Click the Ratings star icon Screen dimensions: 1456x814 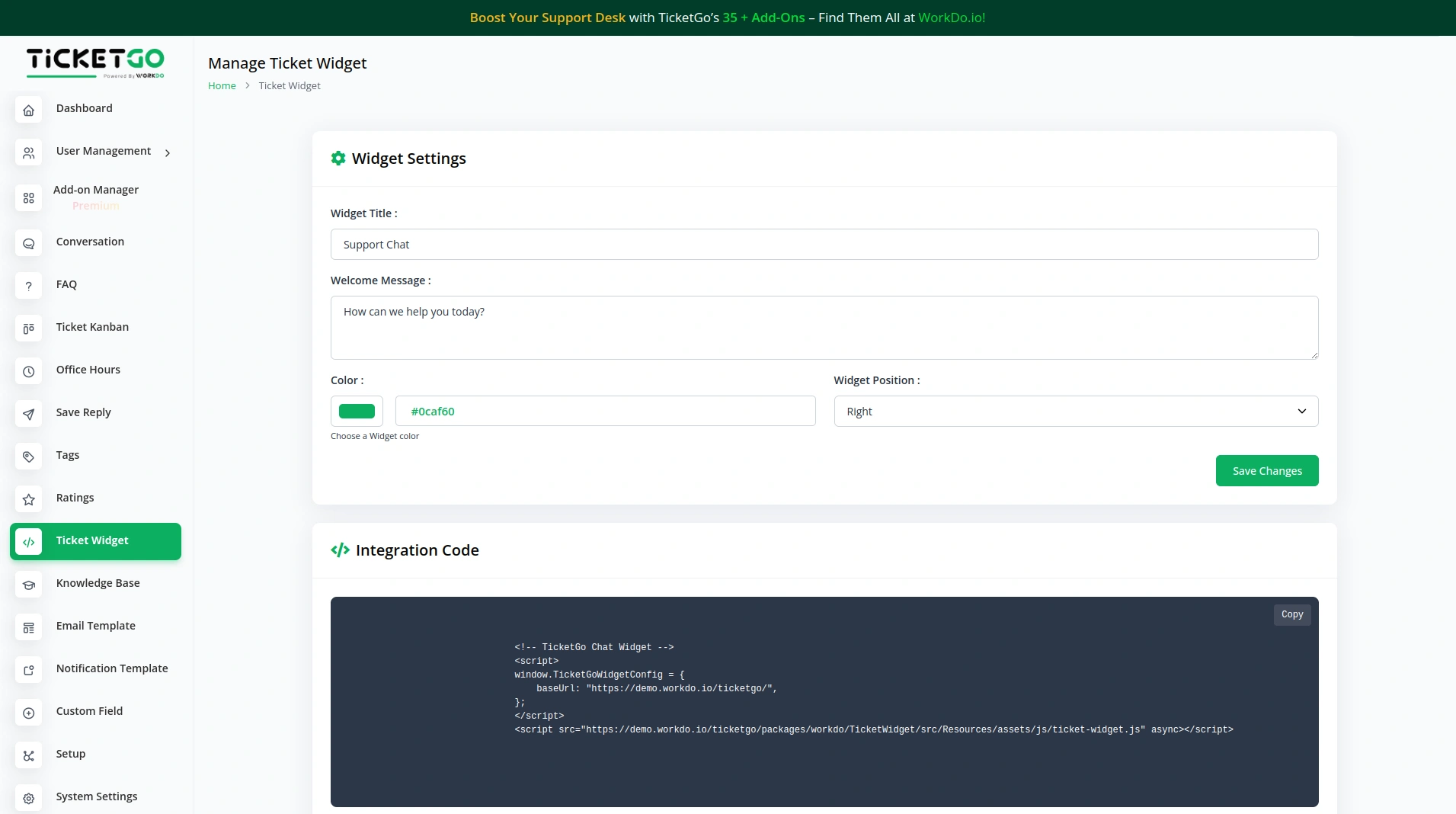(28, 500)
